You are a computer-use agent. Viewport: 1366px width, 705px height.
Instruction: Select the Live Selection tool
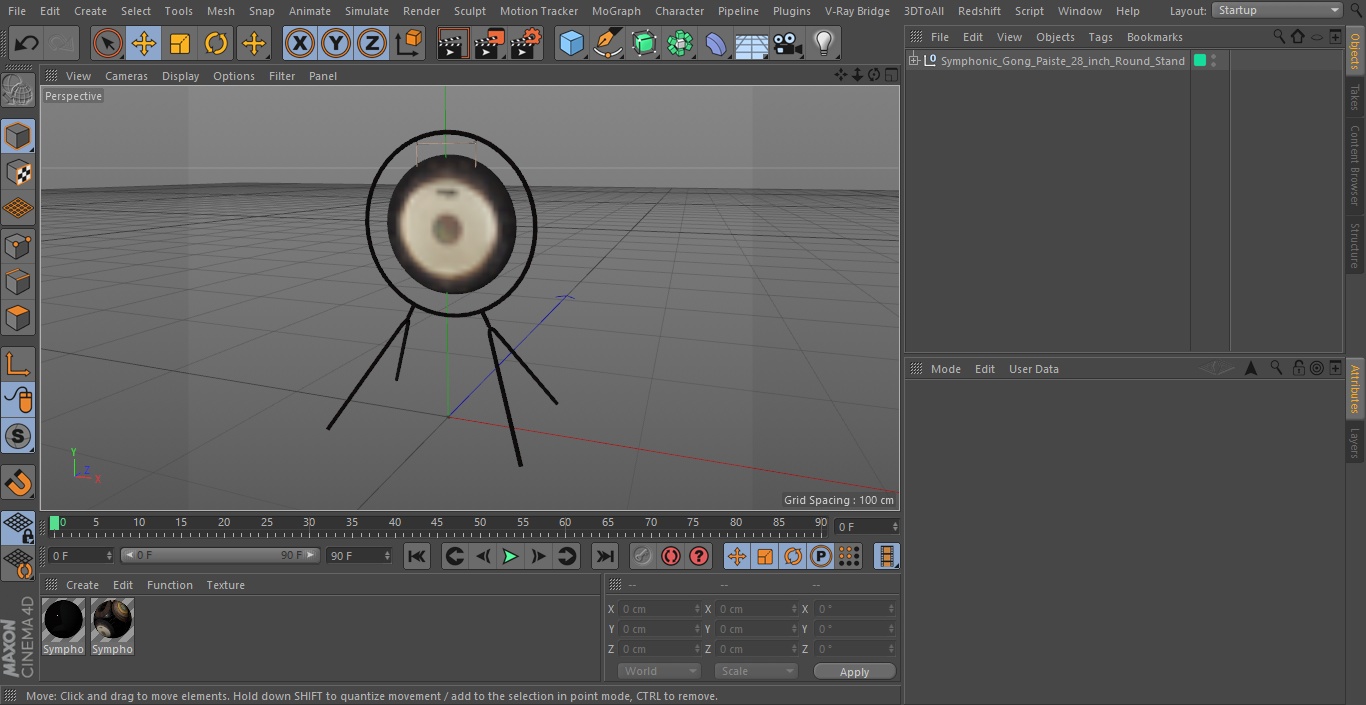[108, 43]
